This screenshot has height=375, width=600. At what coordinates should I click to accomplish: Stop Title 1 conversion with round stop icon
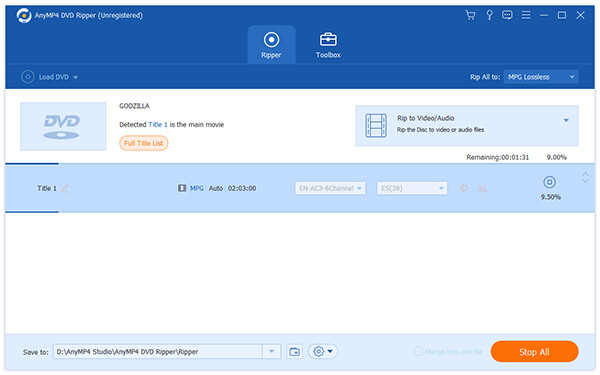pyautogui.click(x=549, y=182)
